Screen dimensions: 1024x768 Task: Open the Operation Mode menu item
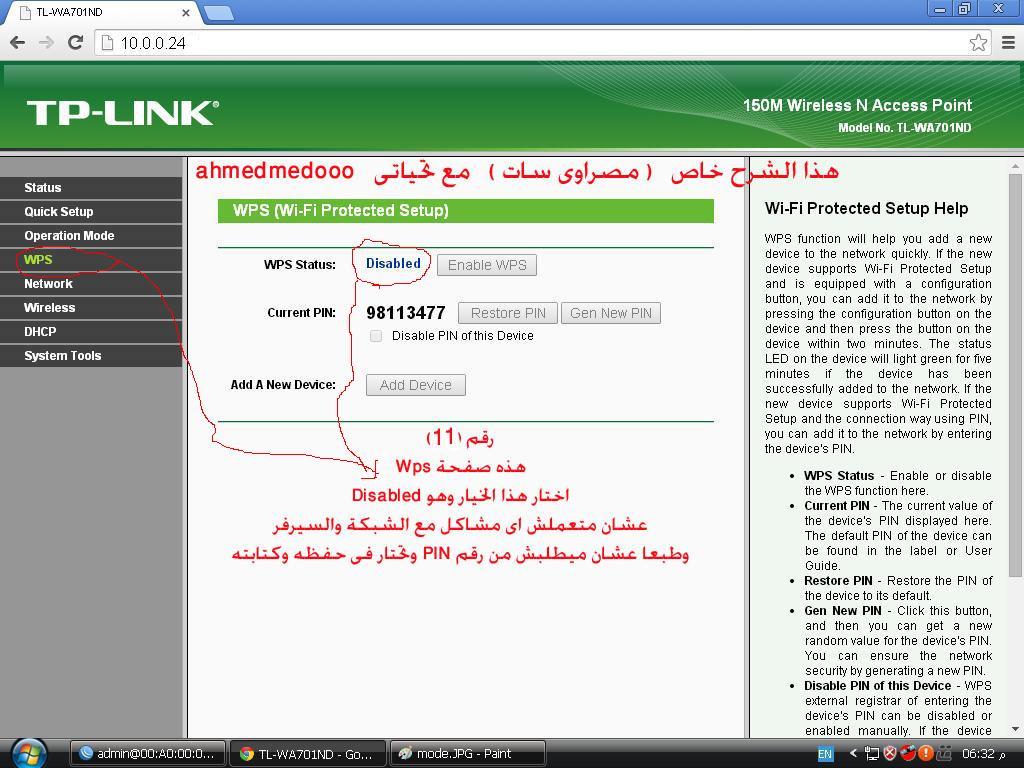pos(91,236)
